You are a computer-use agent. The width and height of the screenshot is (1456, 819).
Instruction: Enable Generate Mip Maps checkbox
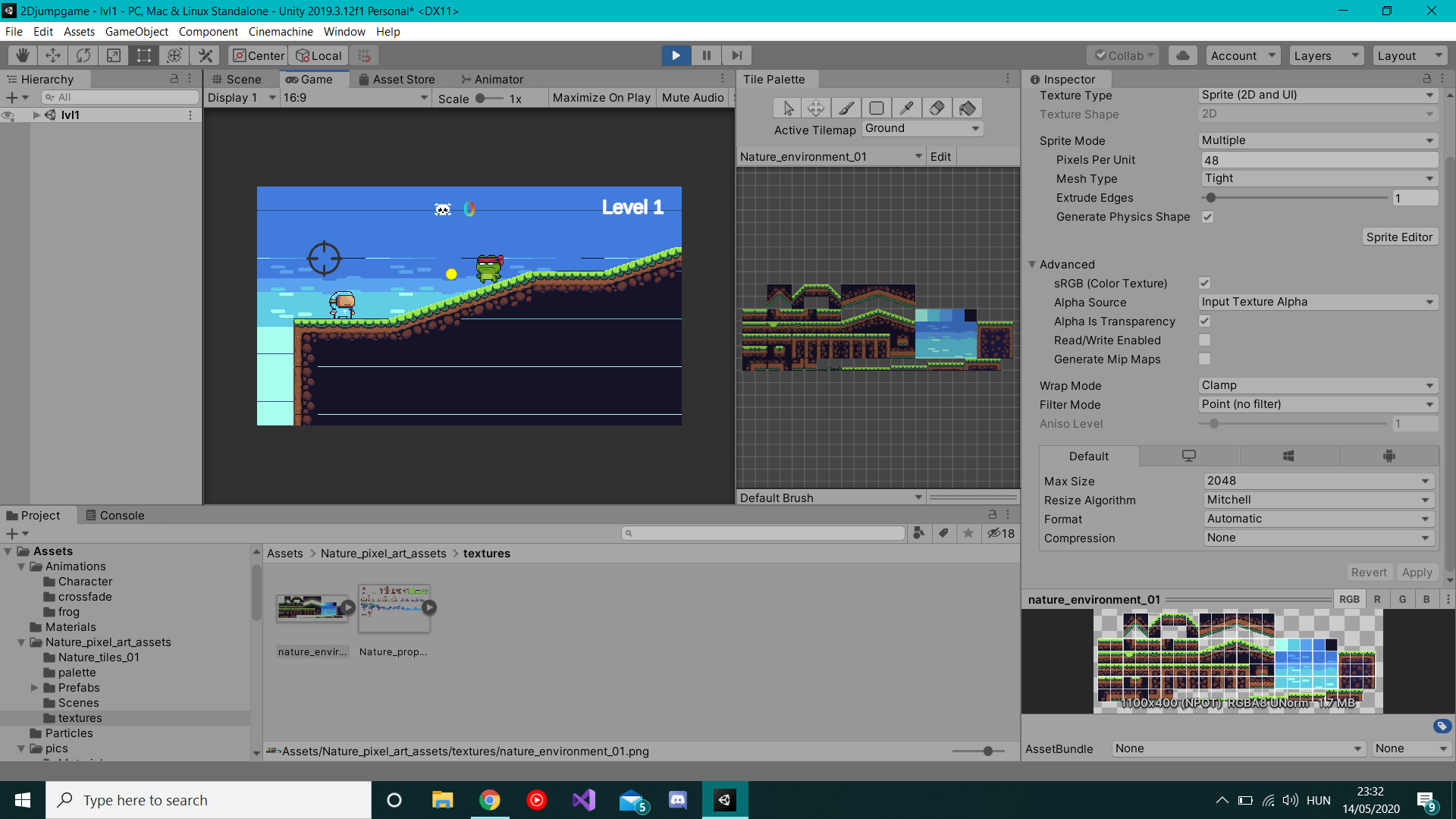coord(1204,359)
